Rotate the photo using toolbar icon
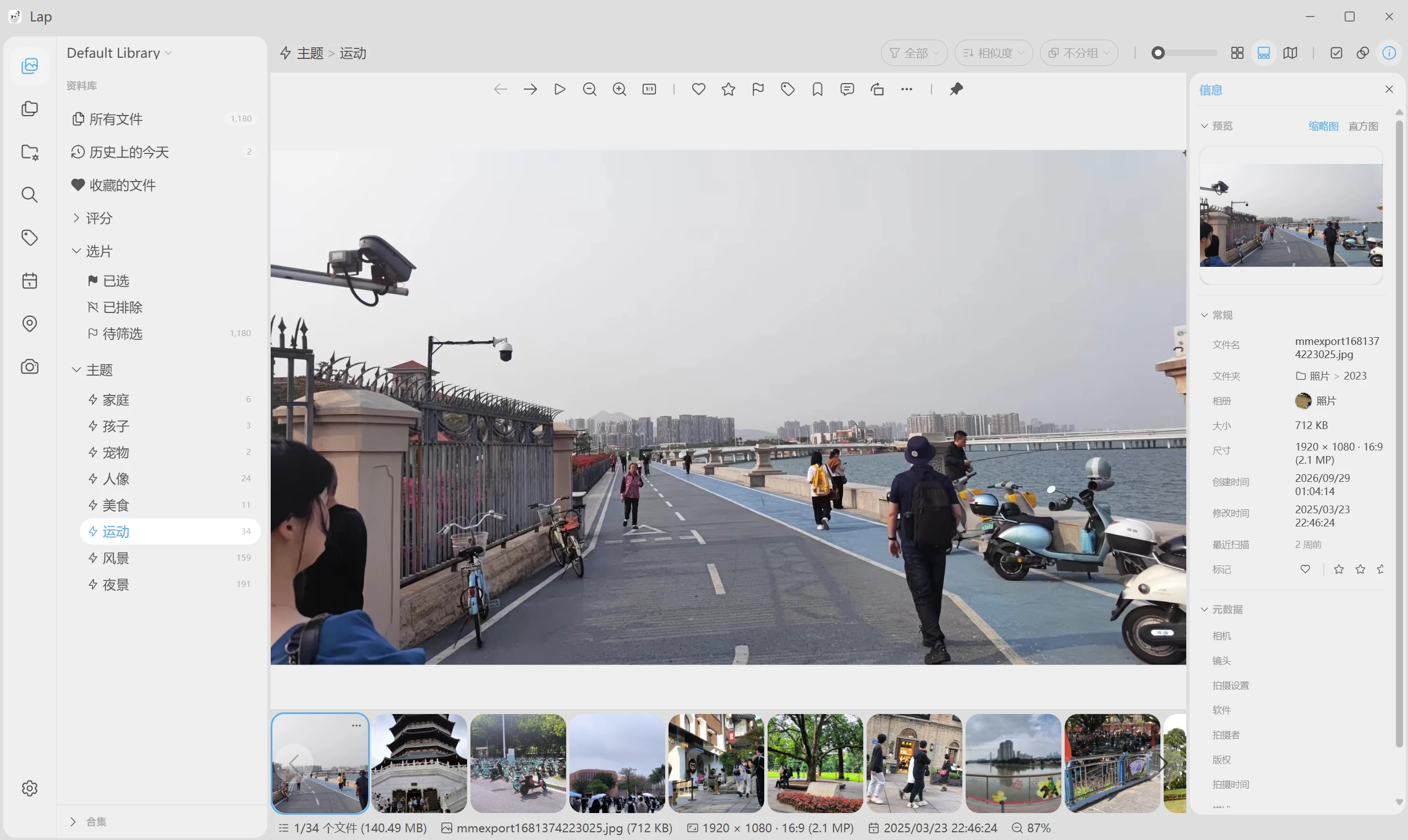Image resolution: width=1408 pixels, height=840 pixels. coord(877,90)
